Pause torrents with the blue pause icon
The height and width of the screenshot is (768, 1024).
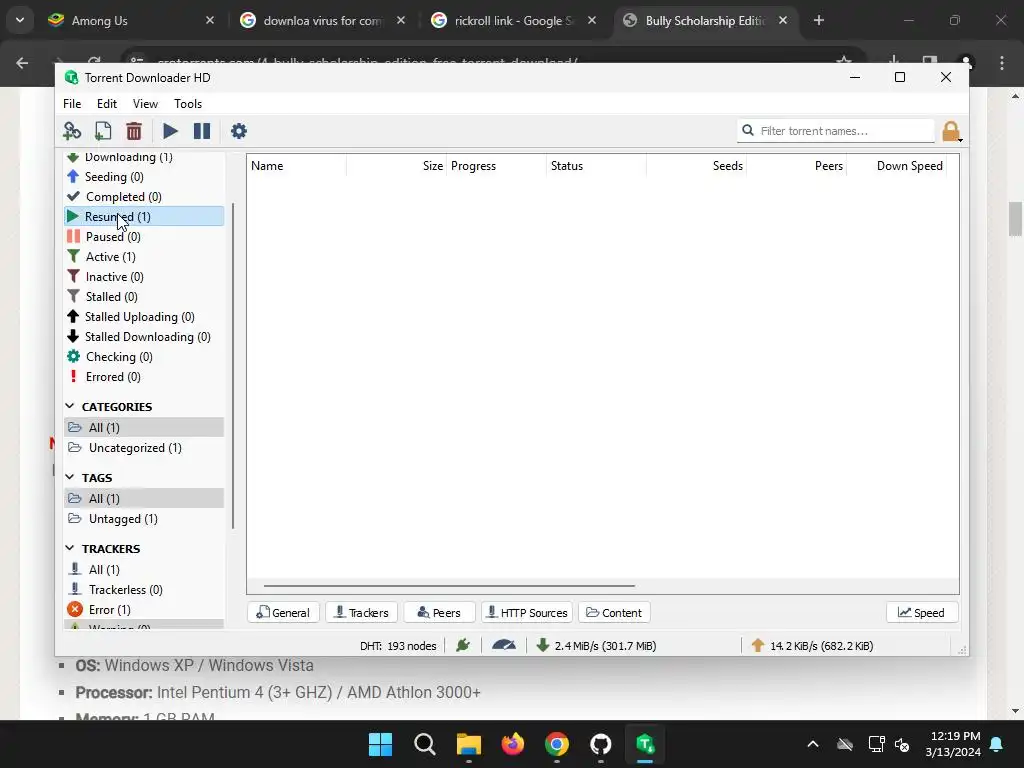202,131
